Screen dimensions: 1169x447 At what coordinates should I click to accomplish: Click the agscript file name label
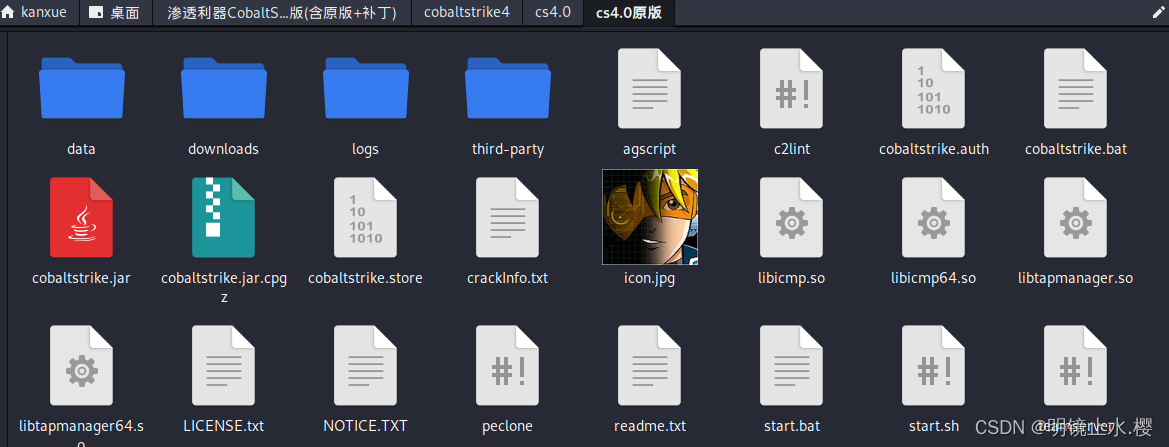click(x=649, y=149)
